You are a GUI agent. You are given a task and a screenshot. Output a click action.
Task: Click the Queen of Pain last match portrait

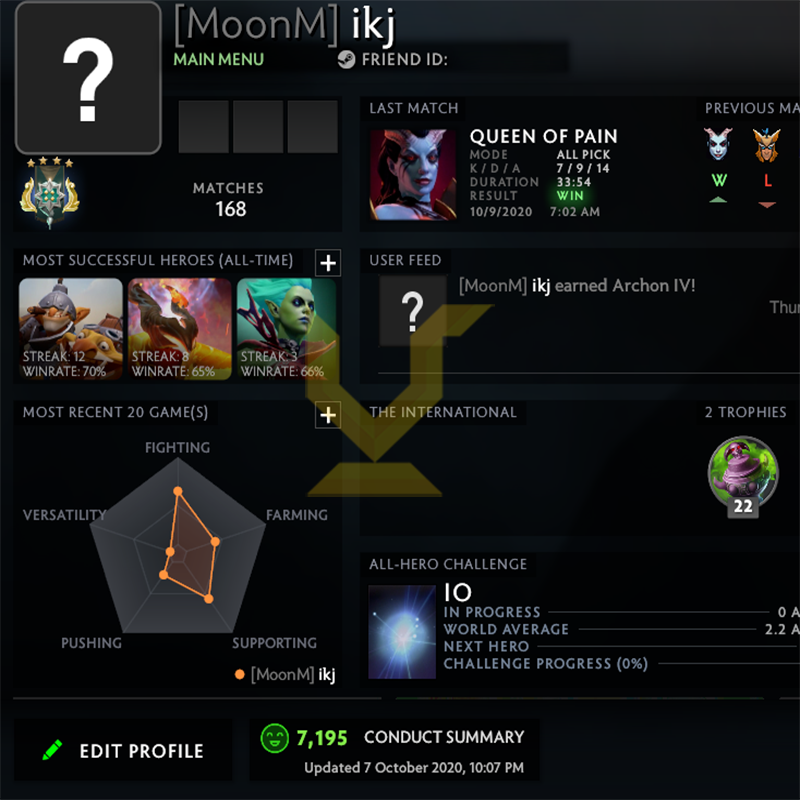pos(413,174)
